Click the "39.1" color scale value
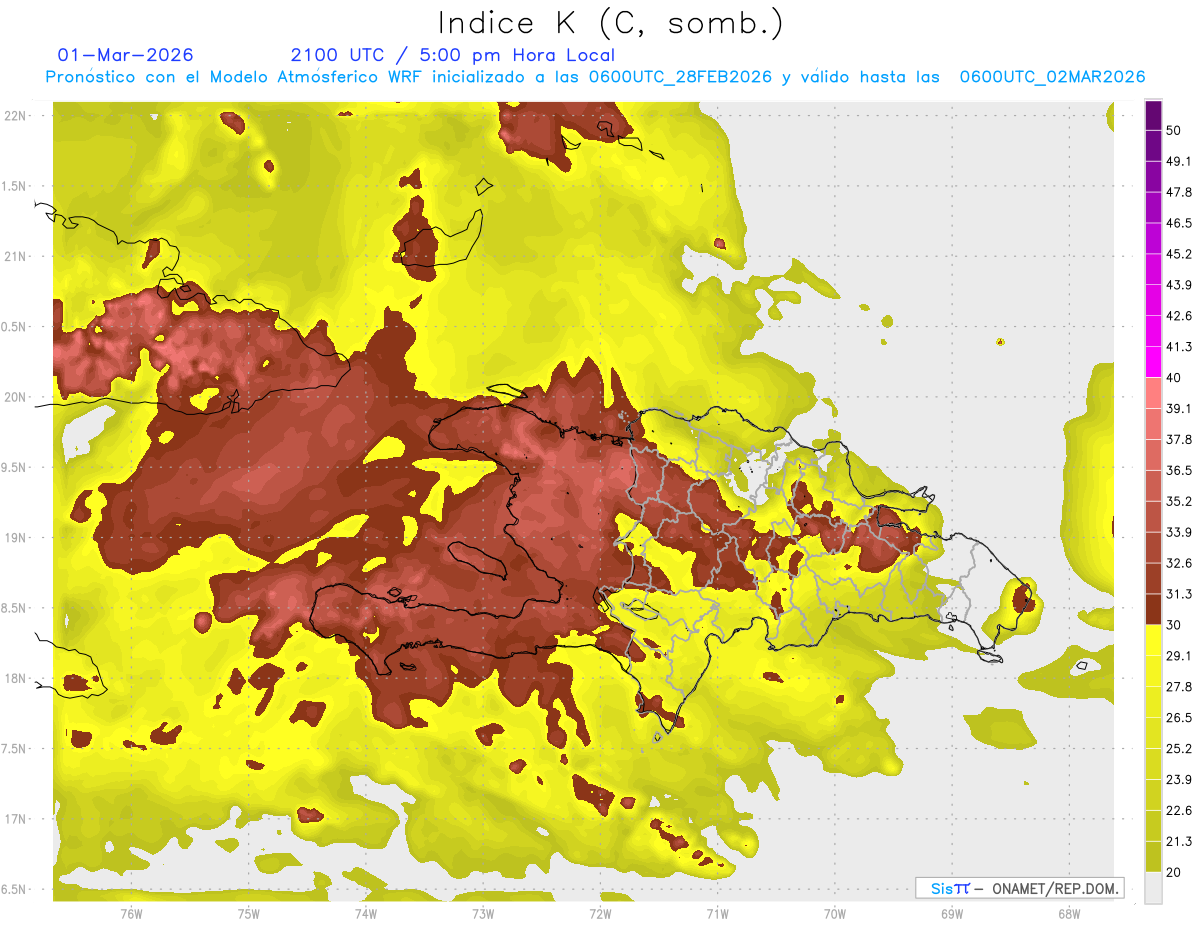Image resolution: width=1200 pixels, height=927 pixels. pyautogui.click(x=1179, y=408)
